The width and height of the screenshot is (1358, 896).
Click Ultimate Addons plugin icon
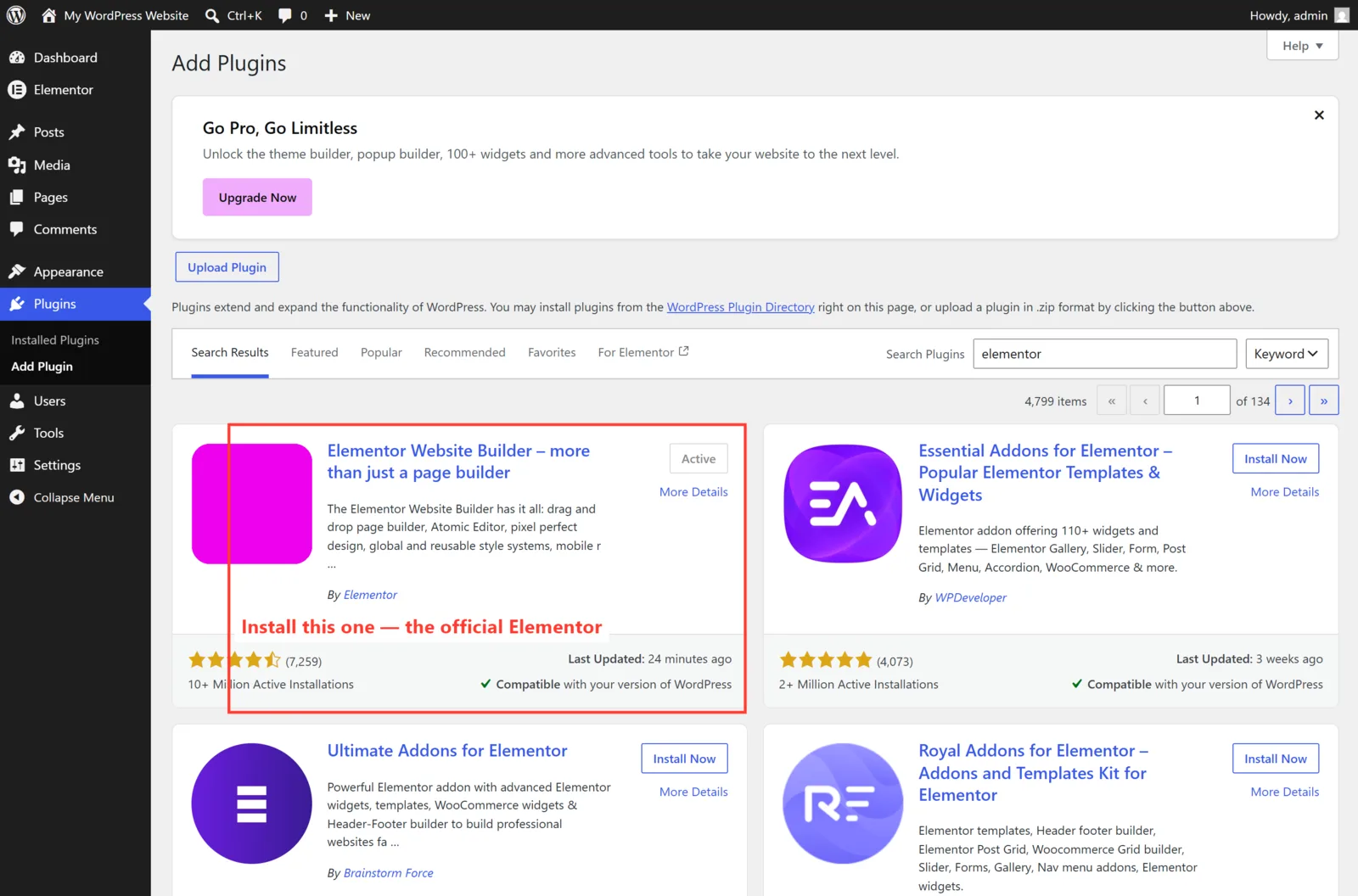coord(251,804)
